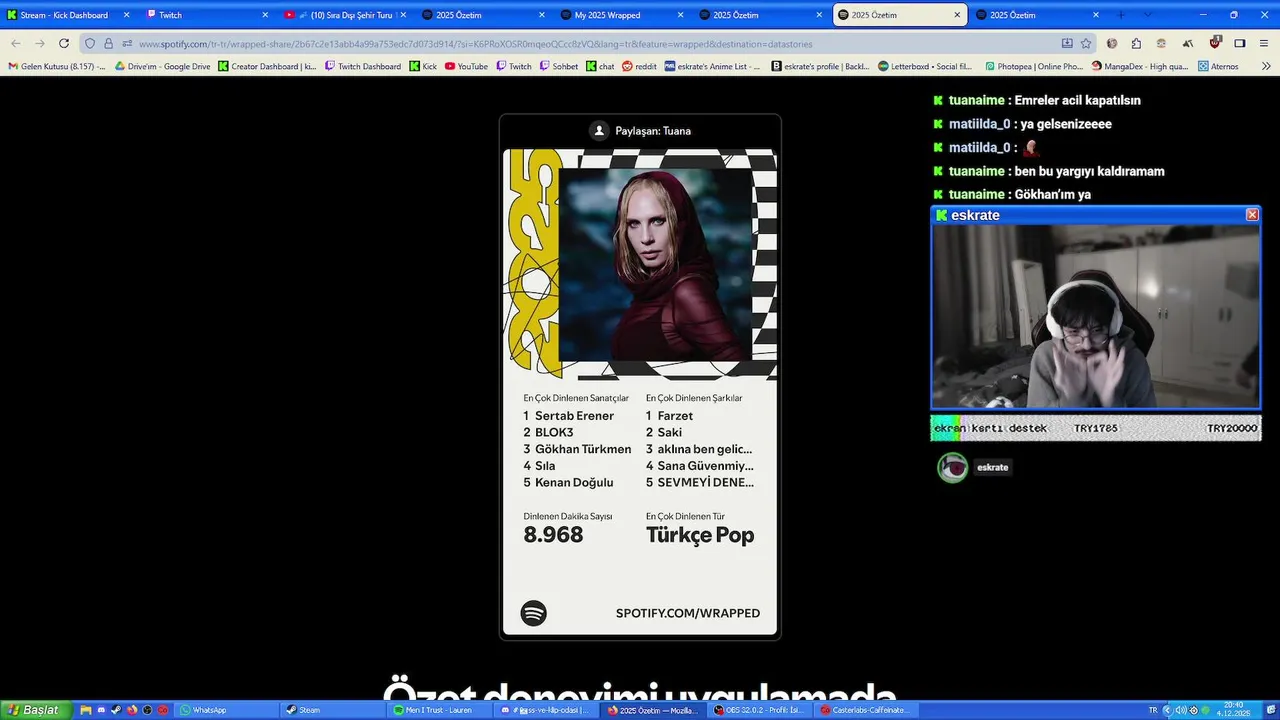The height and width of the screenshot is (720, 1280).
Task: Open the Gelen Kutusu bookmark
Action: 56,66
